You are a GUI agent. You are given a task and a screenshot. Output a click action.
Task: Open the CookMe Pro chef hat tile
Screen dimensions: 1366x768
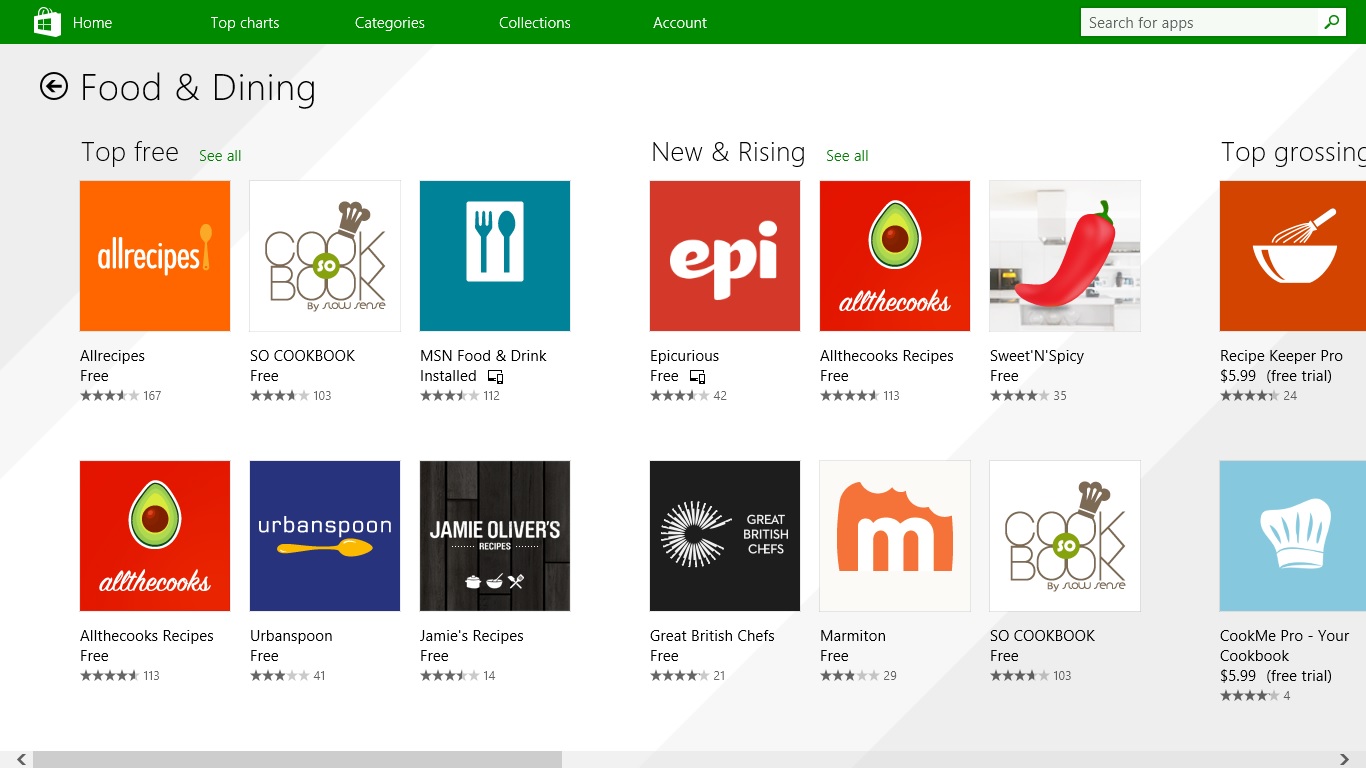coord(1293,536)
